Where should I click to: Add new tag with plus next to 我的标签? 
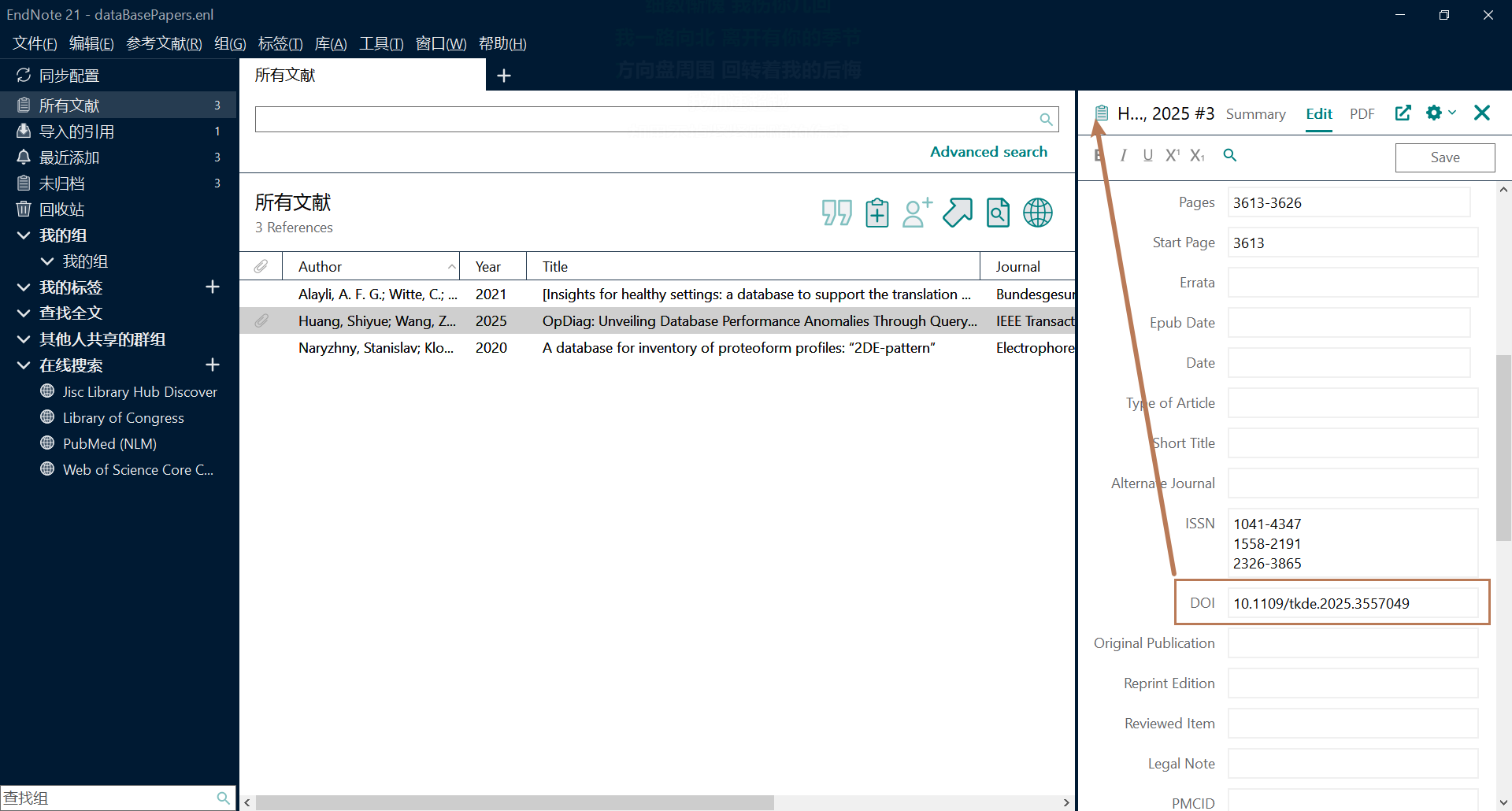point(213,287)
